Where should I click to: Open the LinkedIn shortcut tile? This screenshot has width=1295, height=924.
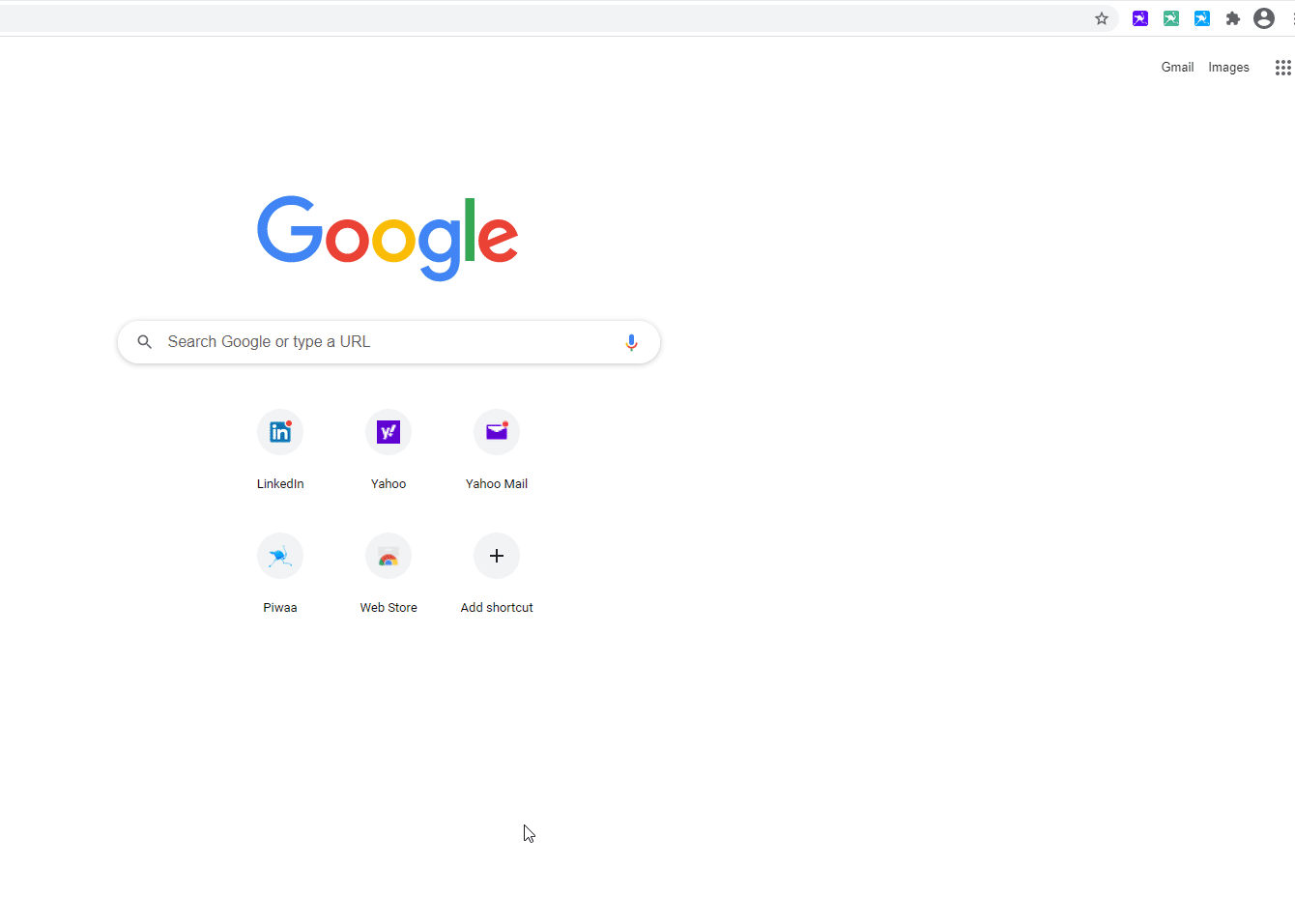280,449
